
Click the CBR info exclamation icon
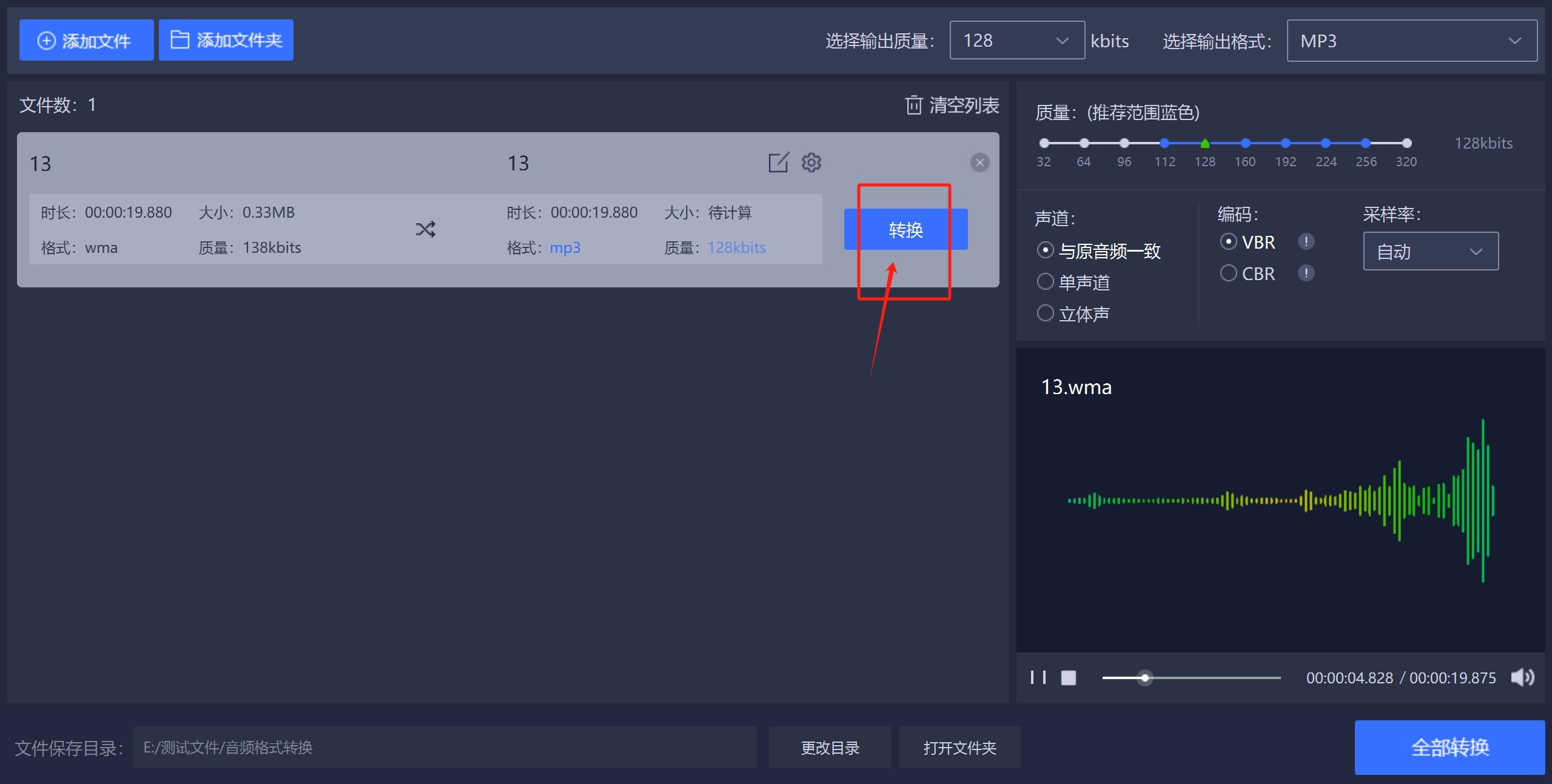[1306, 273]
